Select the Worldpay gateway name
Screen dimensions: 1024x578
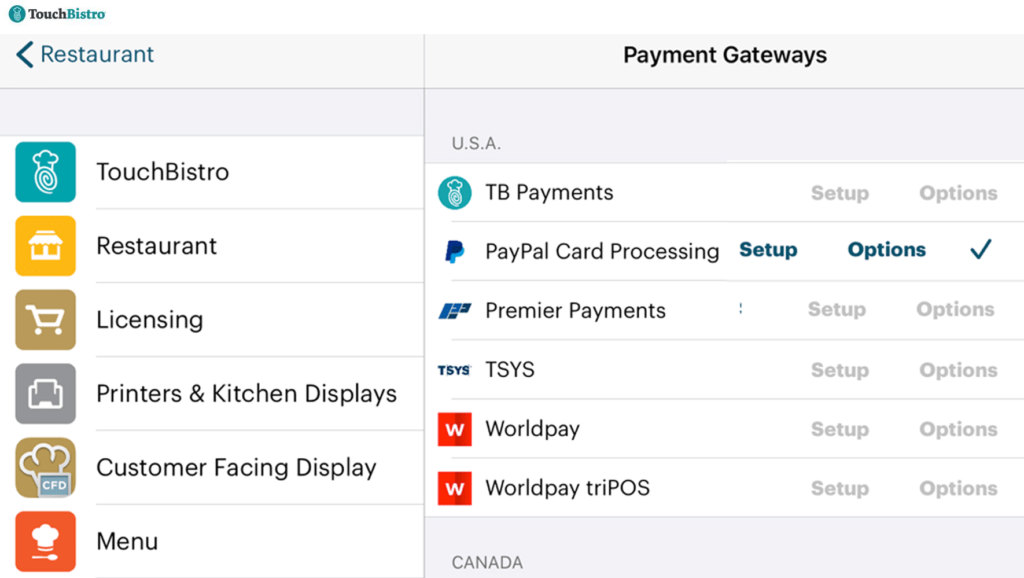(532, 429)
